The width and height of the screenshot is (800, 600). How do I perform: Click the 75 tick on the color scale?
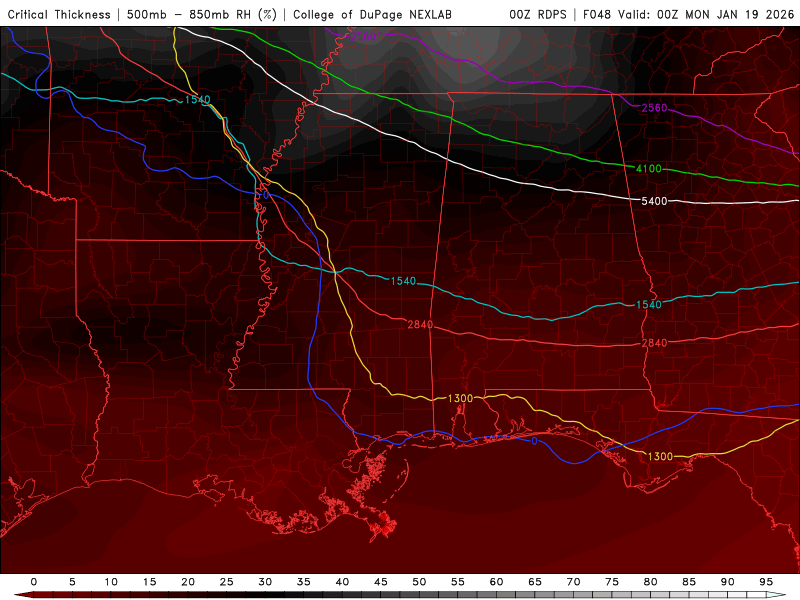[612, 582]
